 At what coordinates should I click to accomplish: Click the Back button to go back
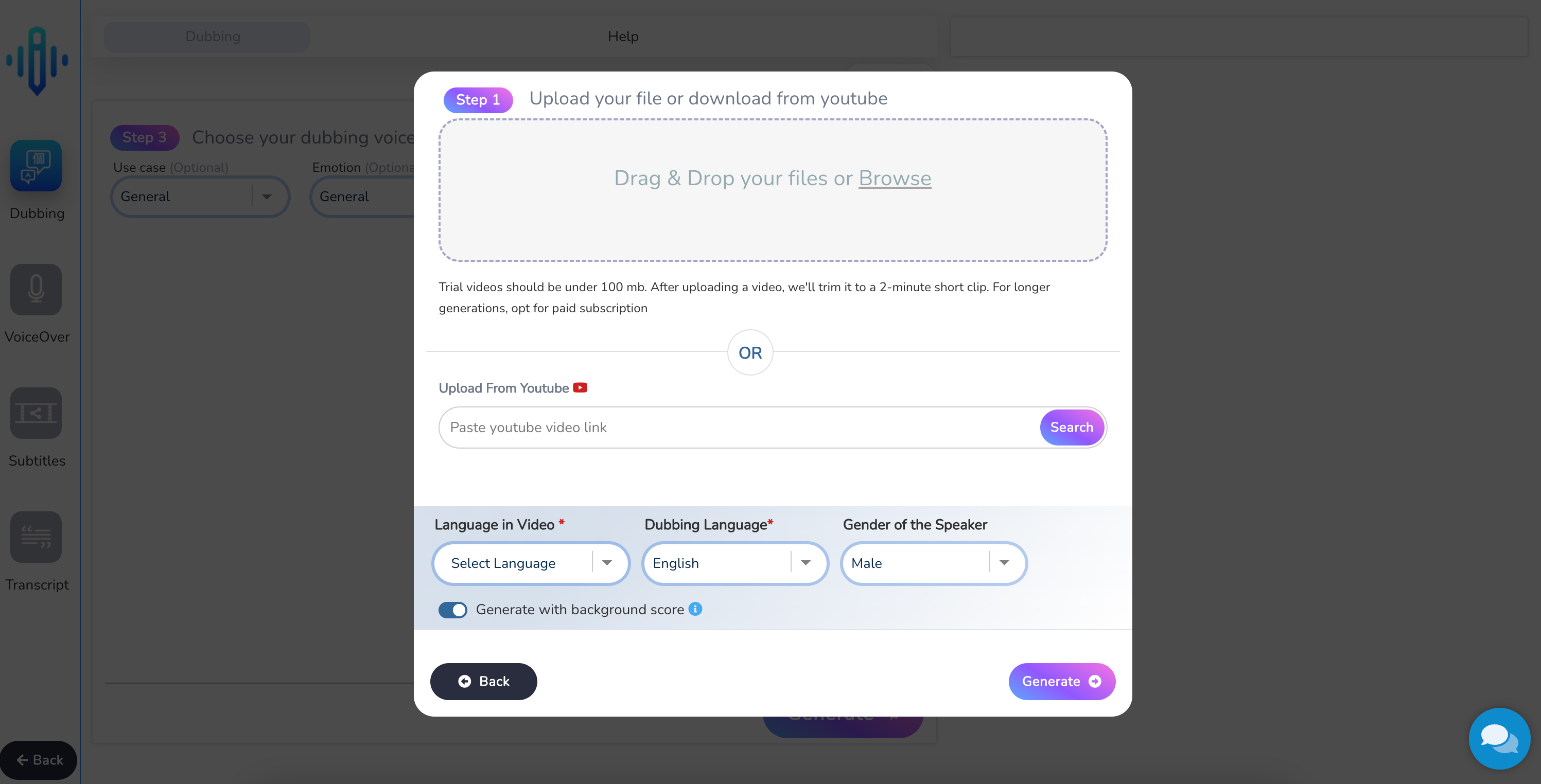pyautogui.click(x=484, y=681)
